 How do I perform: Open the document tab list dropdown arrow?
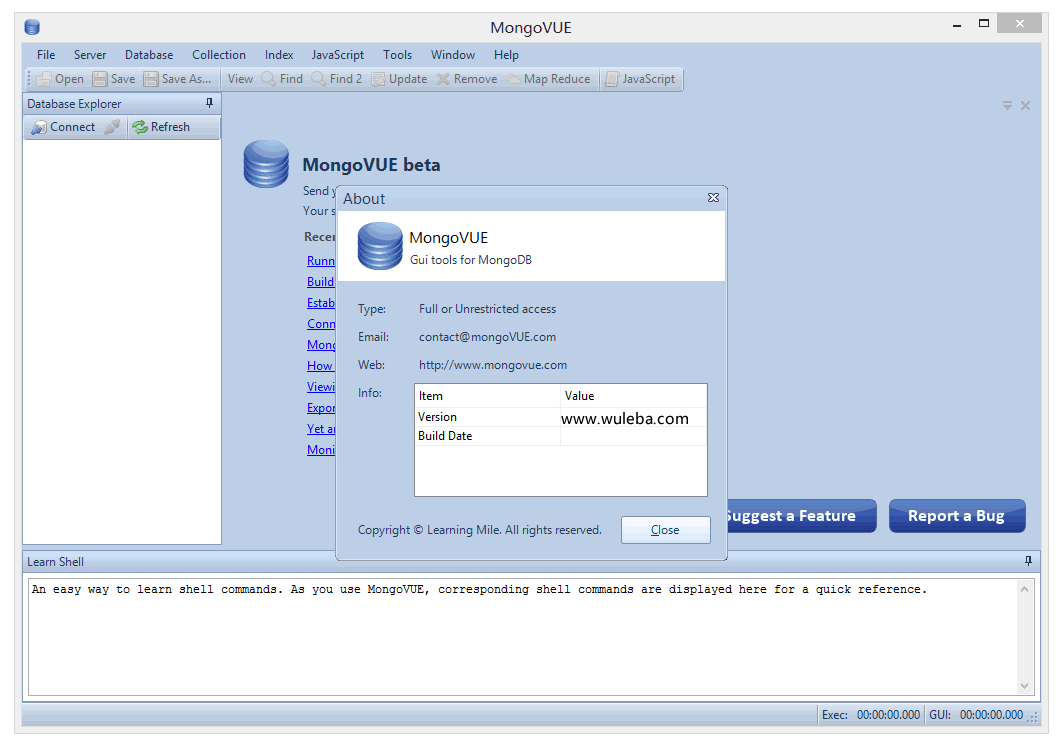(x=1007, y=106)
